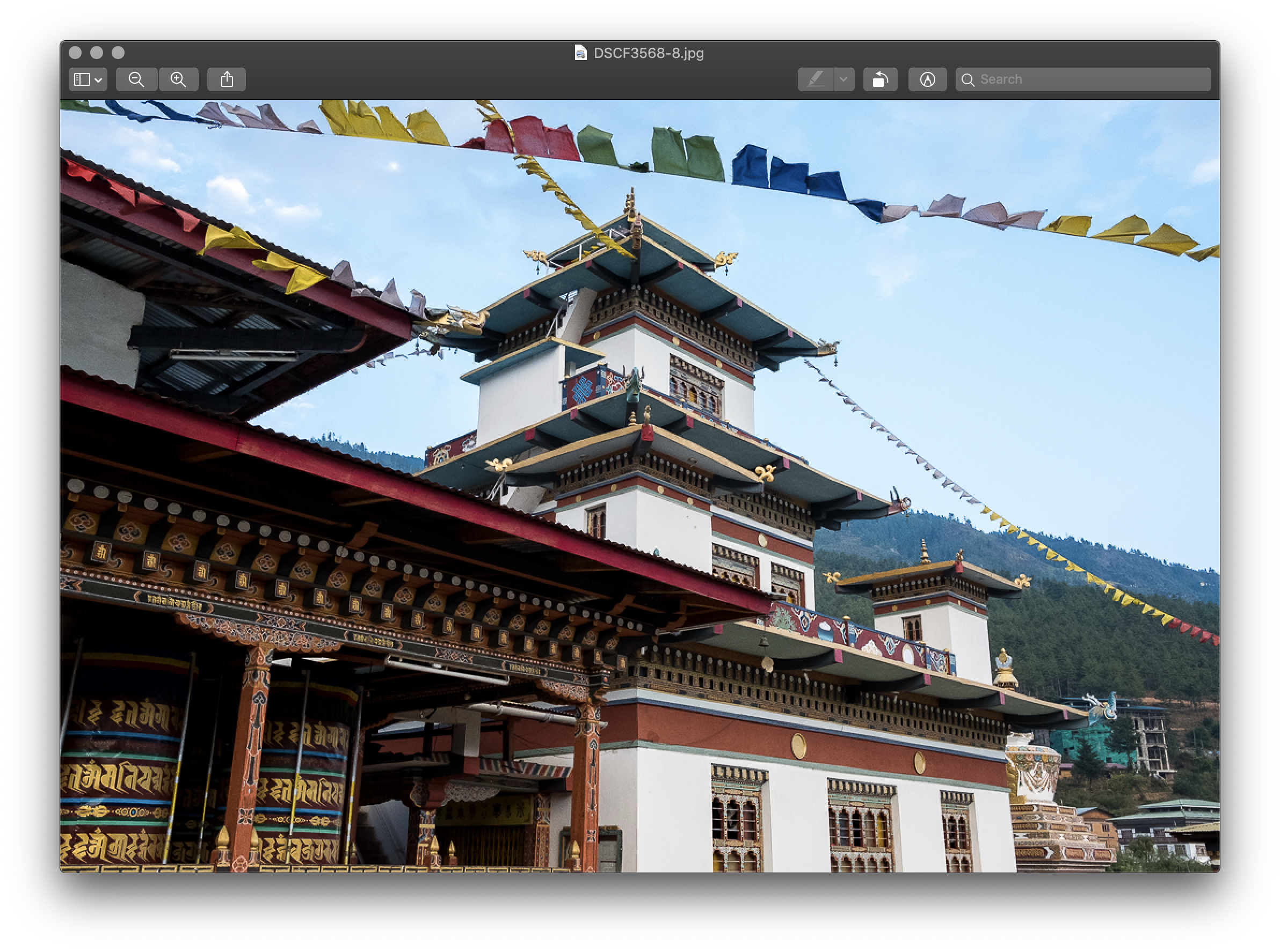
Task: Close the Preview window
Action: pos(75,53)
